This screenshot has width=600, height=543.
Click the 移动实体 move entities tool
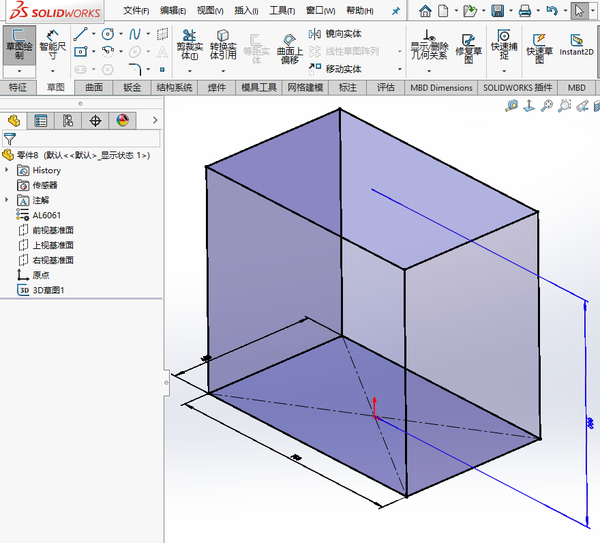(x=336, y=69)
